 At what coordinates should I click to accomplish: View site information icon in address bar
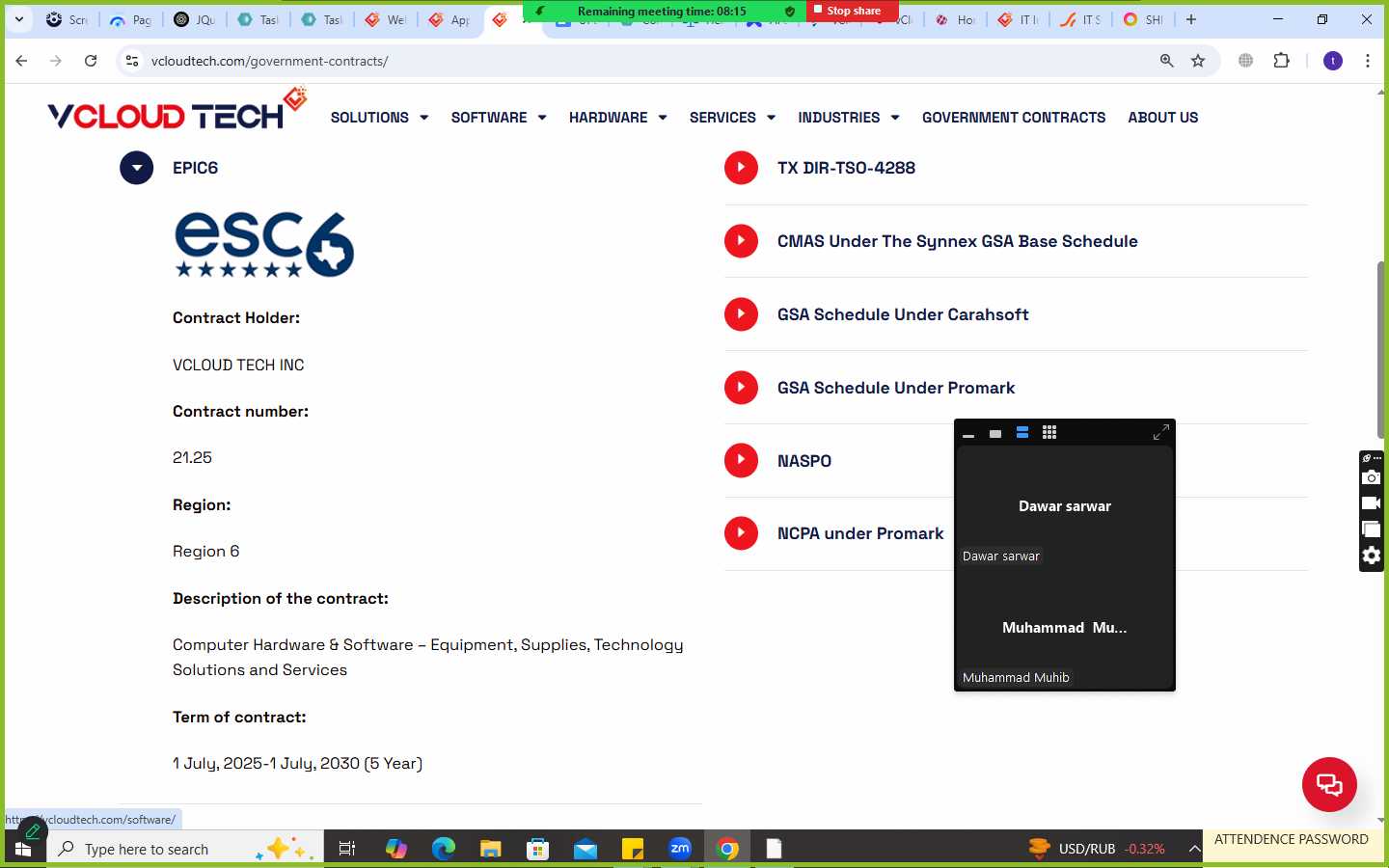(x=132, y=61)
